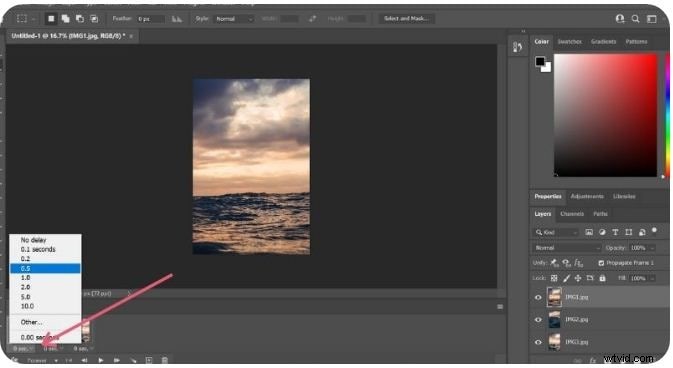Open the layer Kind filter dropdown
Image resolution: width=673 pixels, height=368 pixels.
[557, 232]
